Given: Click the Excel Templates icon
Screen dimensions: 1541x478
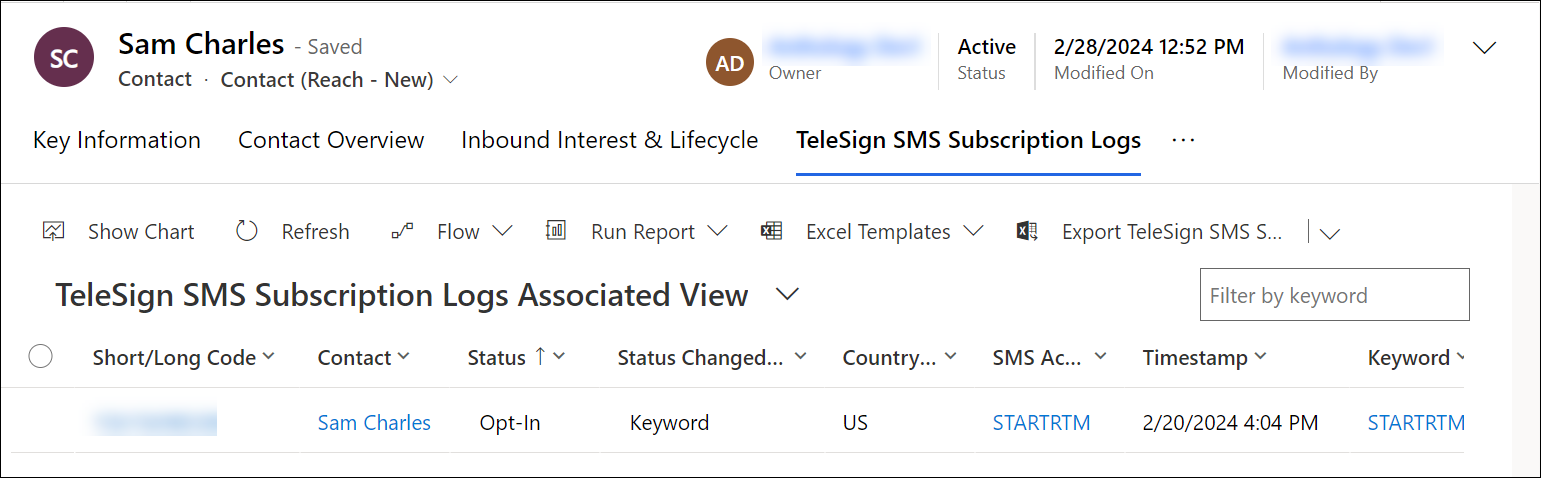Looking at the screenshot, I should coord(771,231).
